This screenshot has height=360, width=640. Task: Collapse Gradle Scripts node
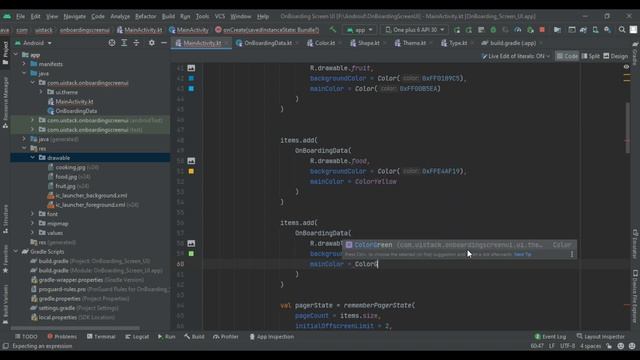coord(16,251)
